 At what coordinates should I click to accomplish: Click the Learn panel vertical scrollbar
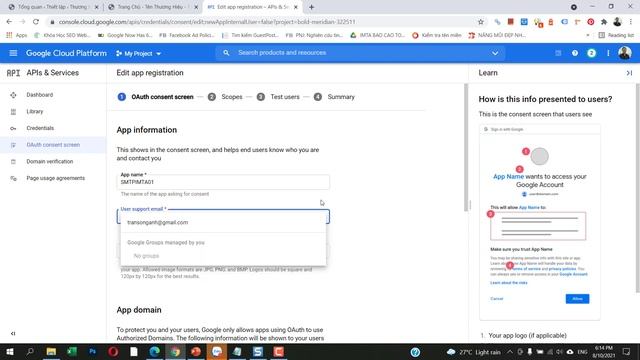pyautogui.click(x=638, y=188)
